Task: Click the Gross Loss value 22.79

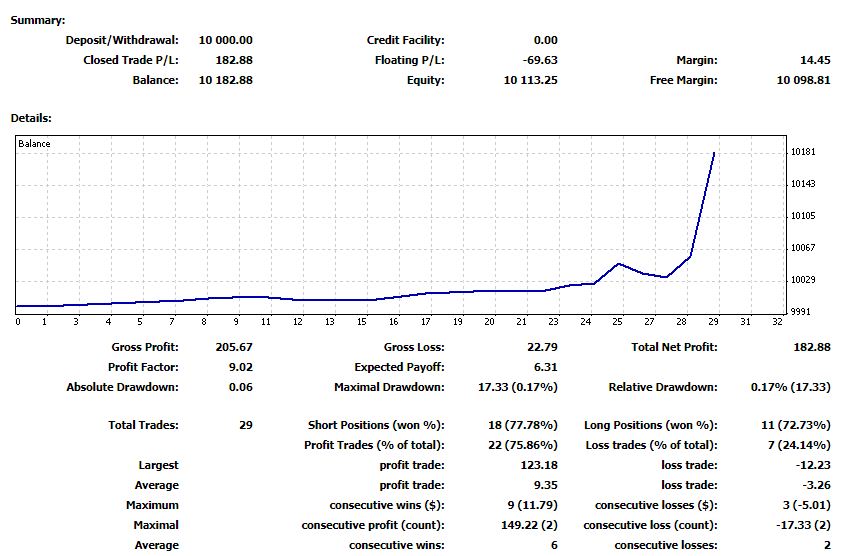Action: tap(541, 347)
